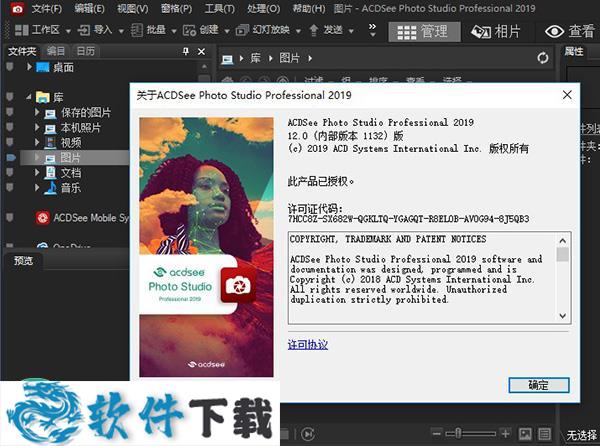Open the 工具(T) menu
The image size is (600, 446).
click(x=220, y=8)
